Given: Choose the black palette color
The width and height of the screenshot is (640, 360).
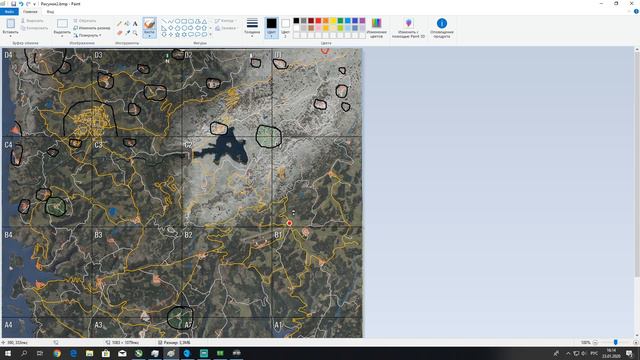Looking at the screenshot, I should [296, 20].
